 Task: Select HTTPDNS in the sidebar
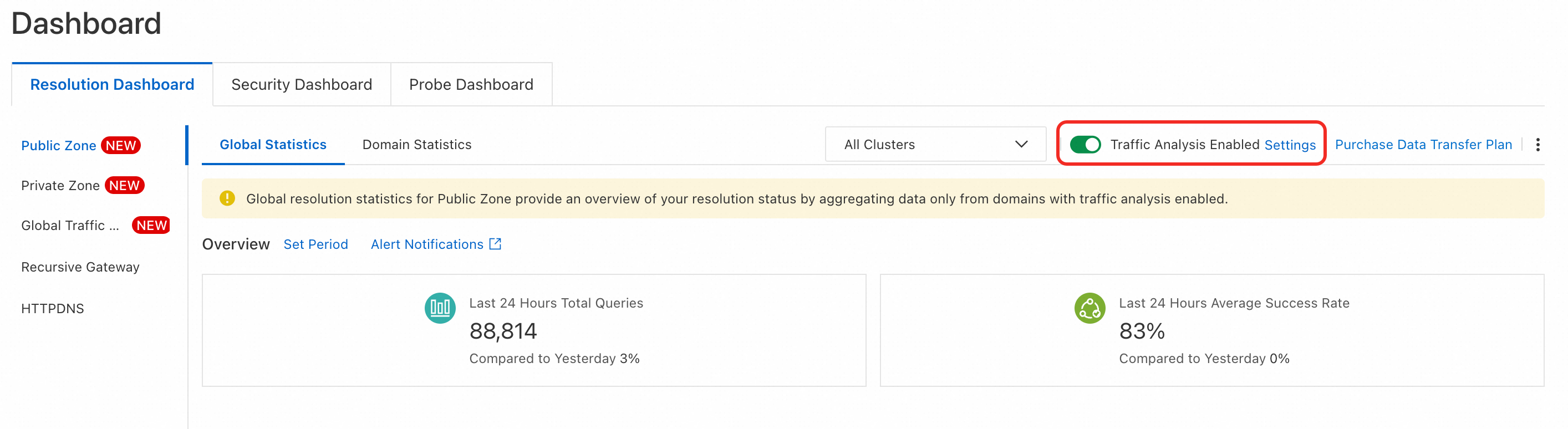(52, 309)
